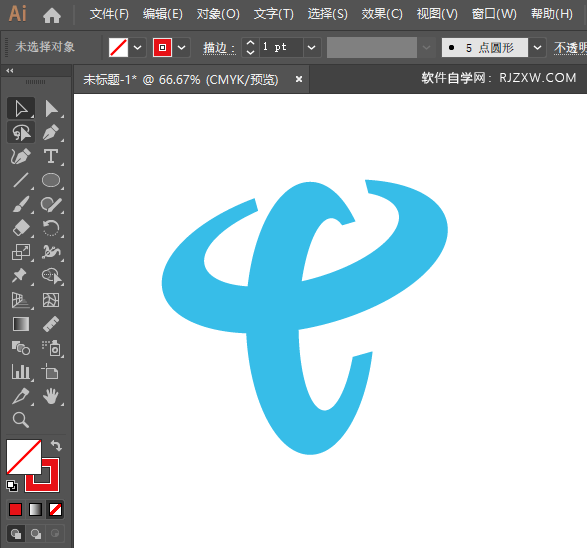
Task: Open the 效果(C) menu
Action: (382, 14)
